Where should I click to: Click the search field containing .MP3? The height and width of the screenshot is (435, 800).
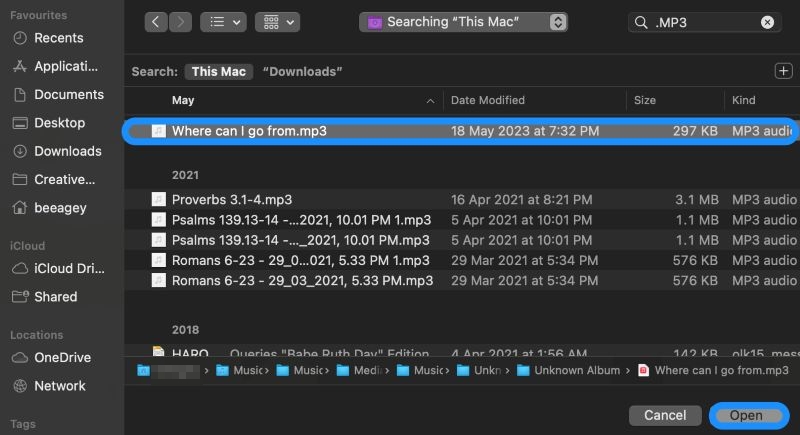[x=705, y=22]
